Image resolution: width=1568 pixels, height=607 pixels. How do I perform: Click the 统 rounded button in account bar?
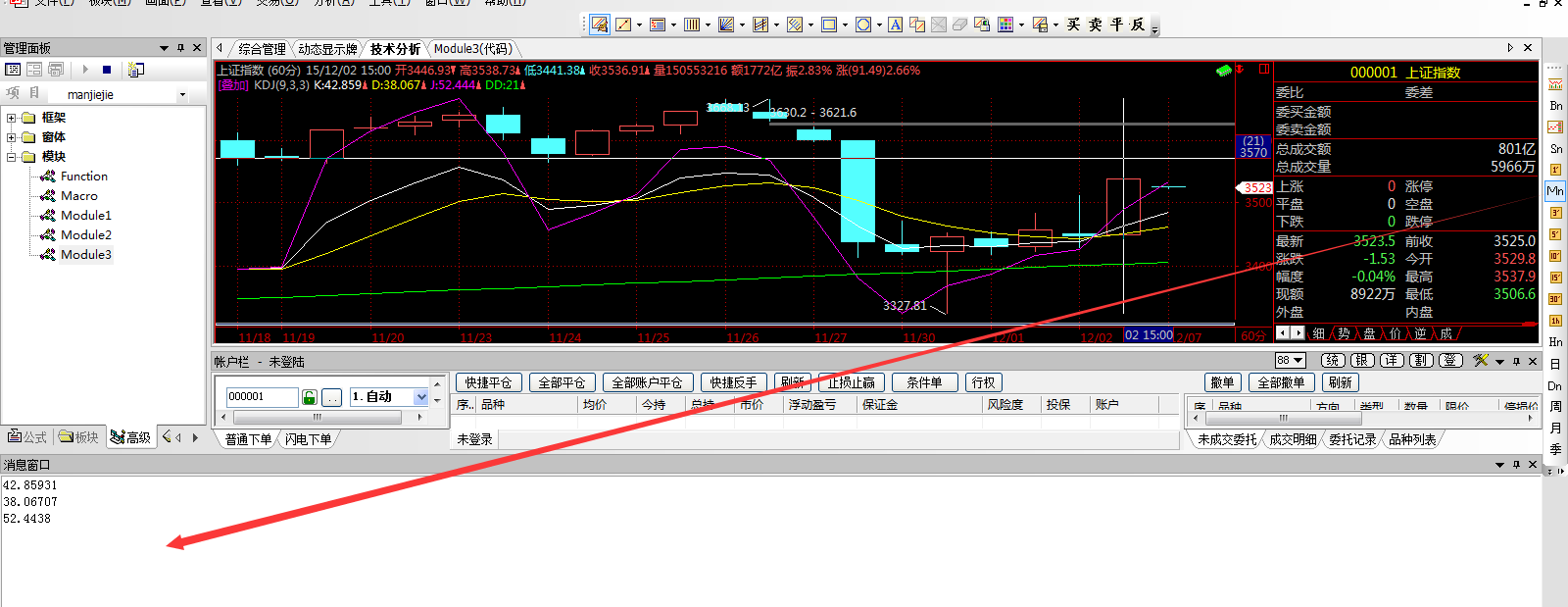point(1332,361)
